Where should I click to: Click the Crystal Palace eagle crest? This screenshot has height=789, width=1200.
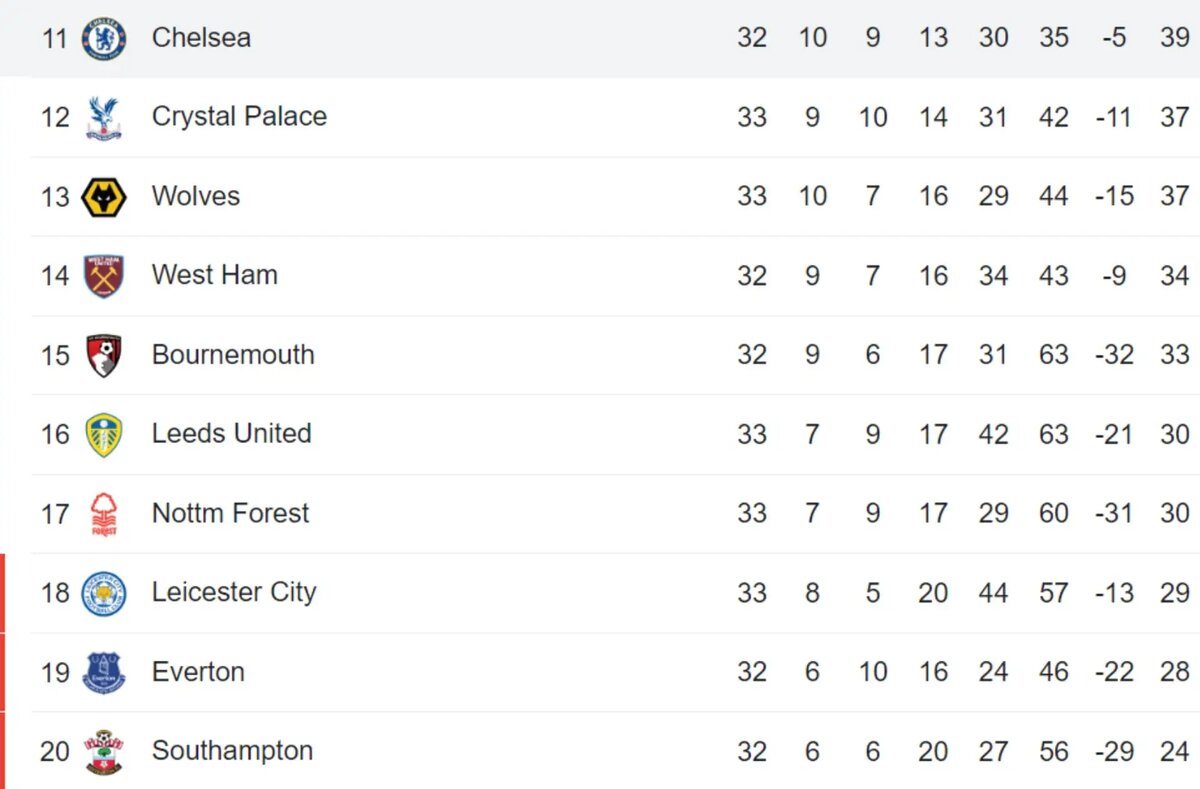104,117
